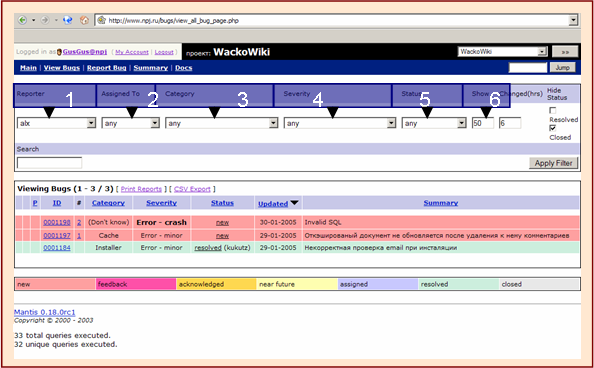
Task: Click the assigned status legend swatch
Action: [x=378, y=284]
